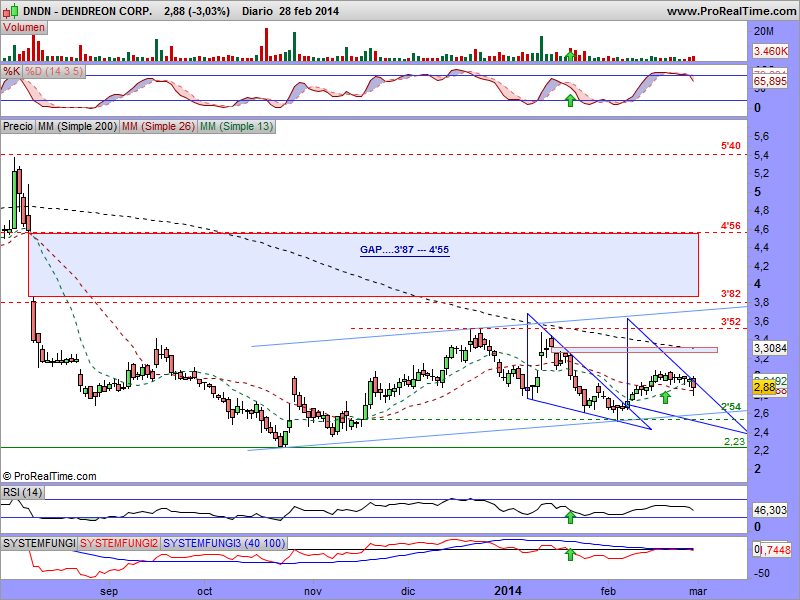Click the -3,03% change value in header
Image resolution: width=800 pixels, height=600 pixels.
pos(208,11)
